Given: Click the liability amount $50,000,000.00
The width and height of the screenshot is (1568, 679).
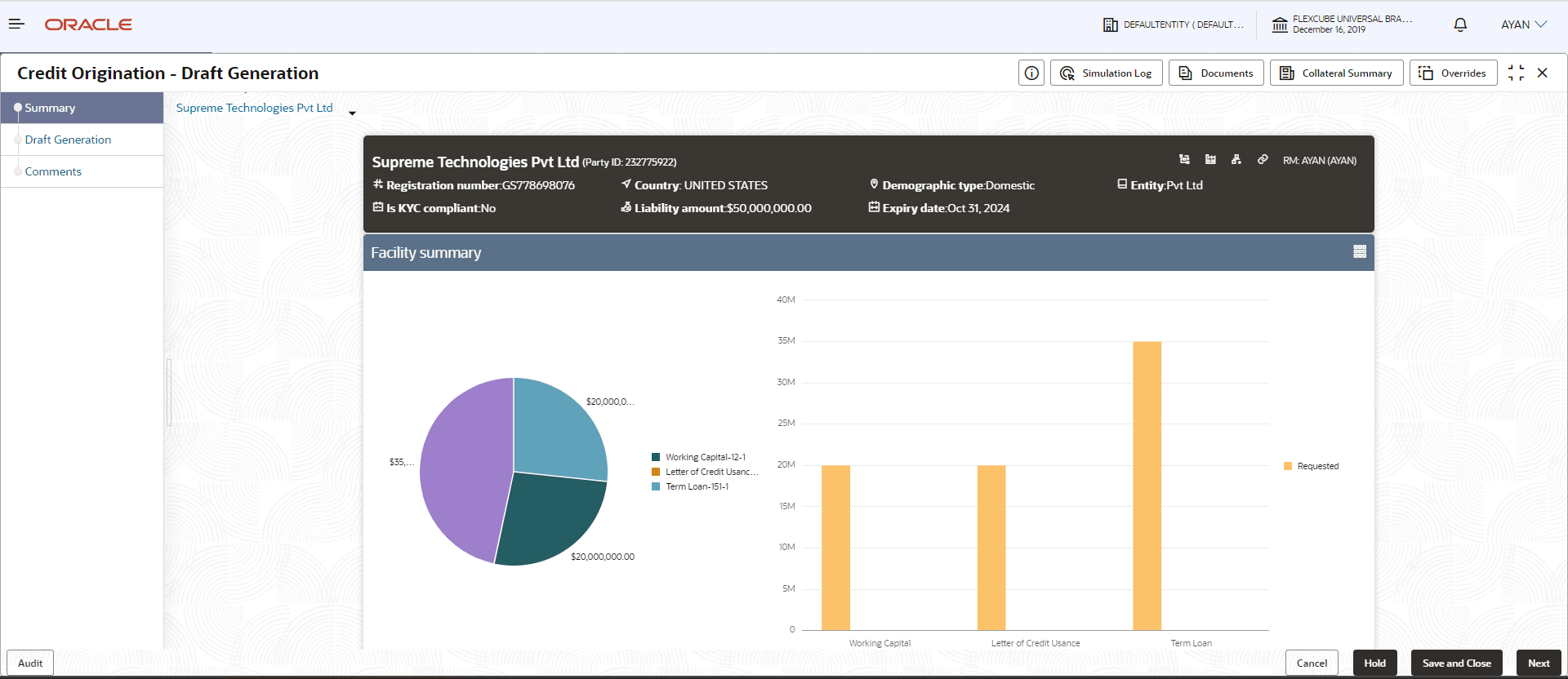Looking at the screenshot, I should [x=769, y=208].
